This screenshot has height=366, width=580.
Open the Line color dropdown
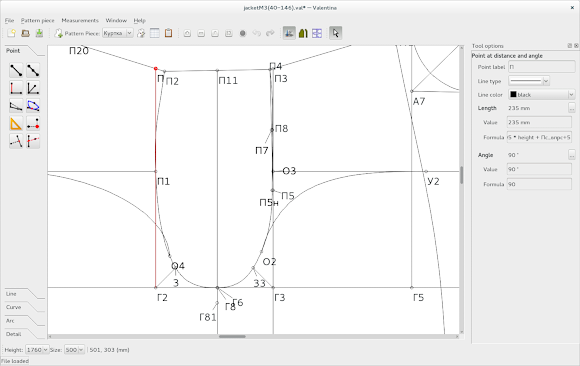click(542, 95)
